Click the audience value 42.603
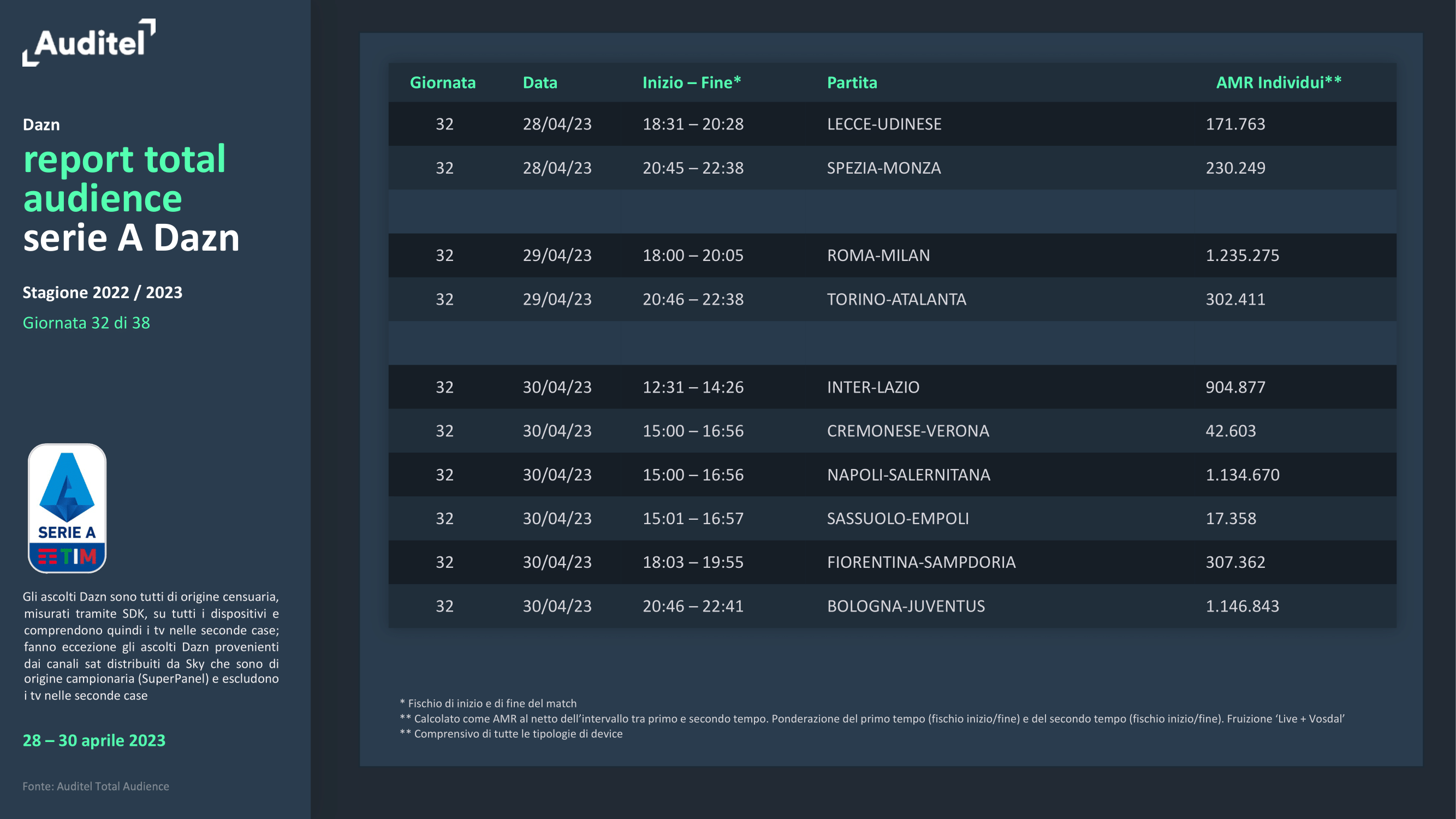The width and height of the screenshot is (1456, 819). point(1231,431)
